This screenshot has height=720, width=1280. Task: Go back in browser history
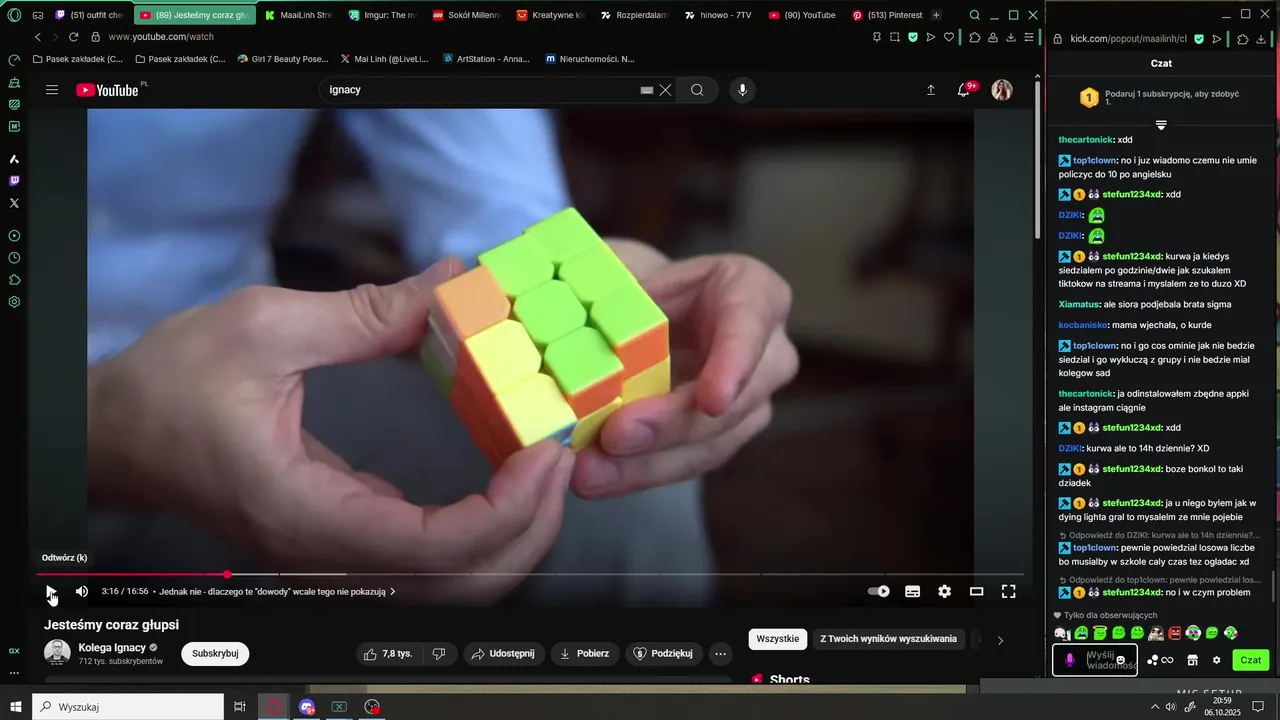(38, 37)
